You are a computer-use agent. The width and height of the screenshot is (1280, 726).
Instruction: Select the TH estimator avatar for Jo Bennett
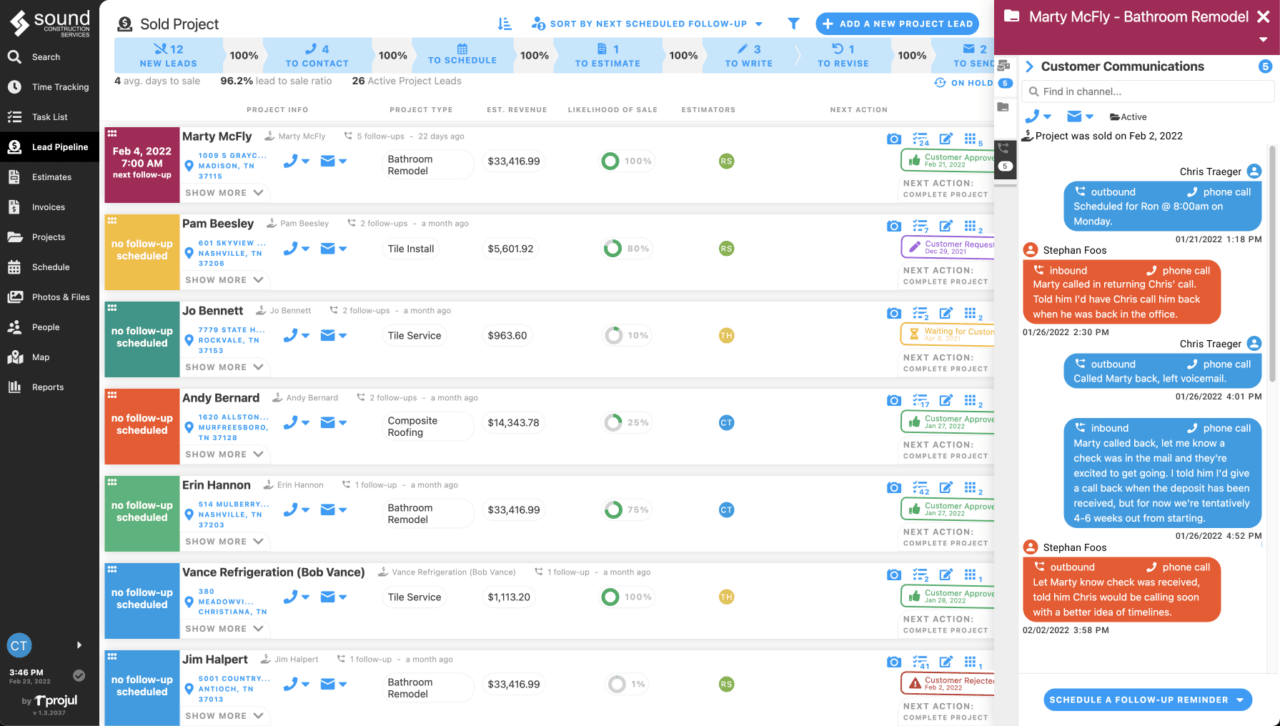[x=727, y=335]
